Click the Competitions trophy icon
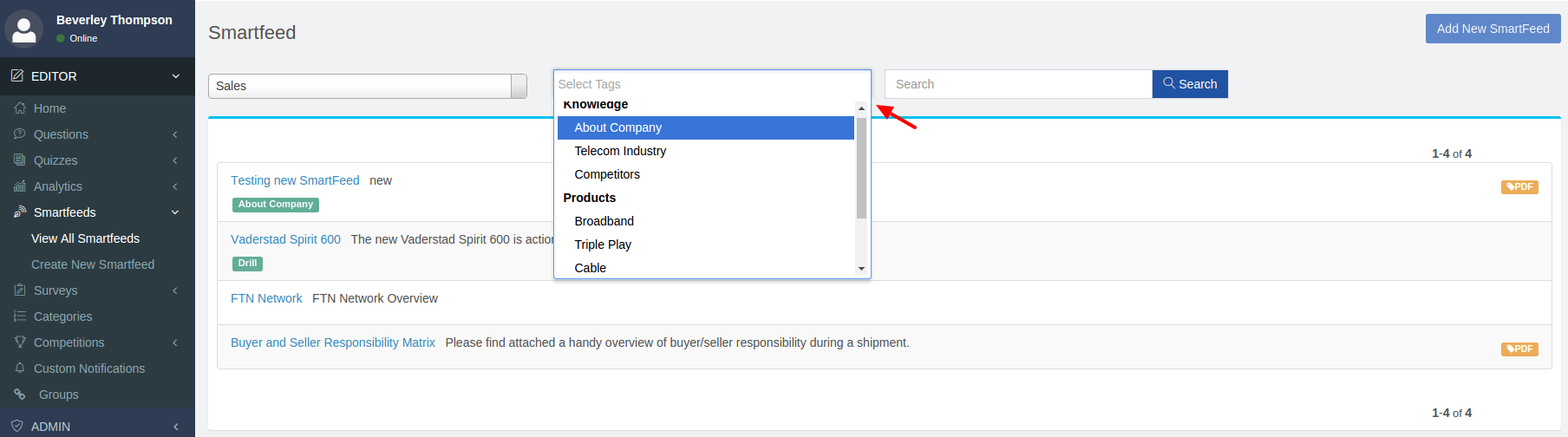This screenshot has width=1568, height=437. pyautogui.click(x=20, y=342)
